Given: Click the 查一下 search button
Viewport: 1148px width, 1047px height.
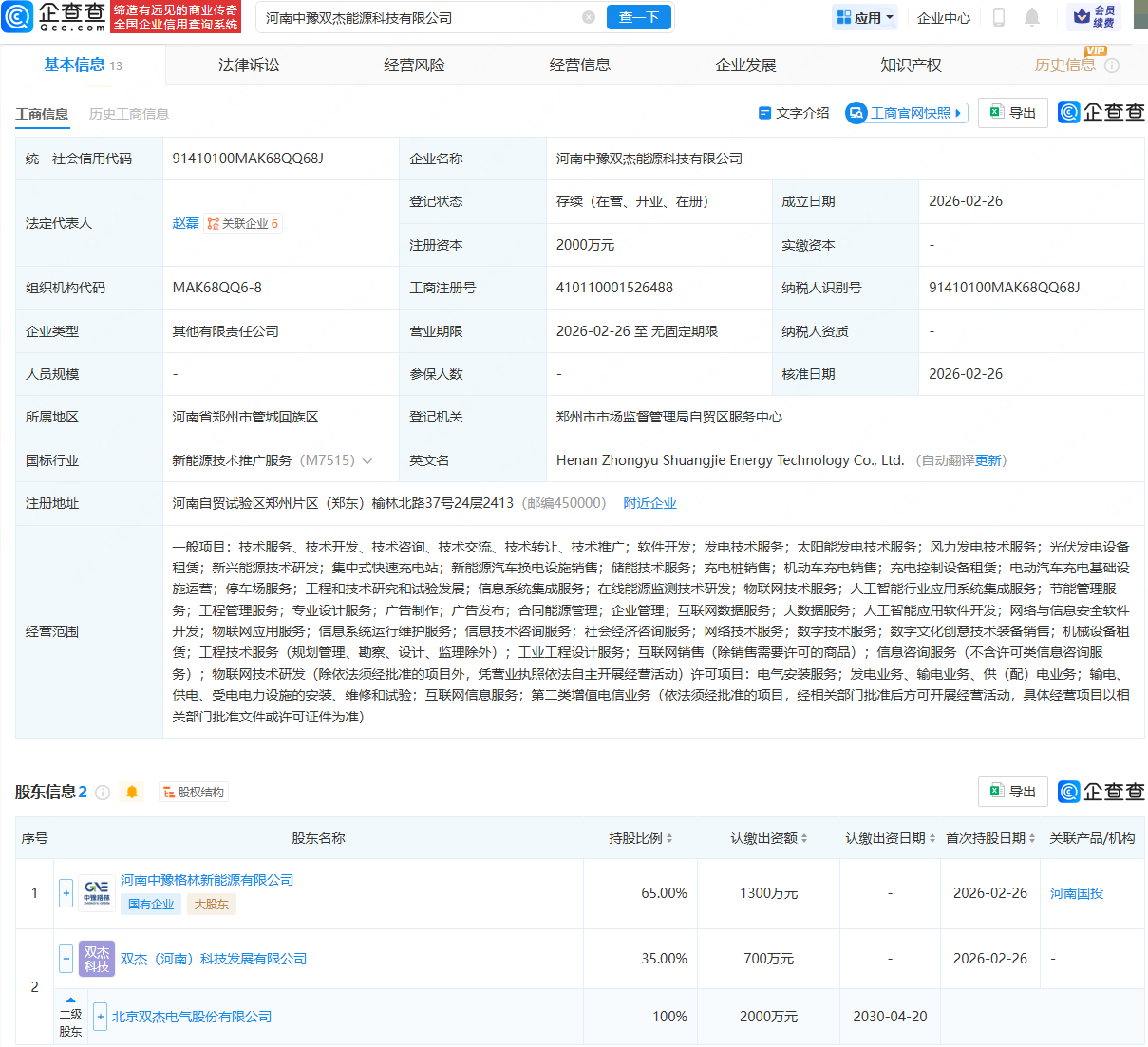Looking at the screenshot, I should point(639,17).
